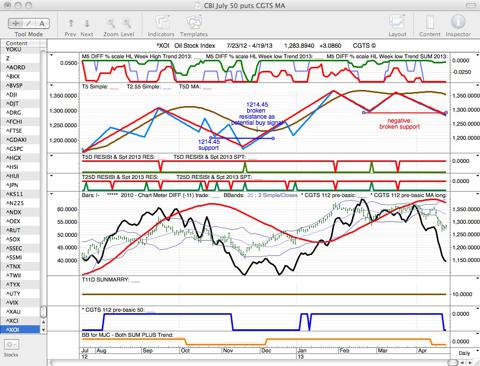Collapse the M5 DIFF pane disclosure triangle

click(52, 55)
